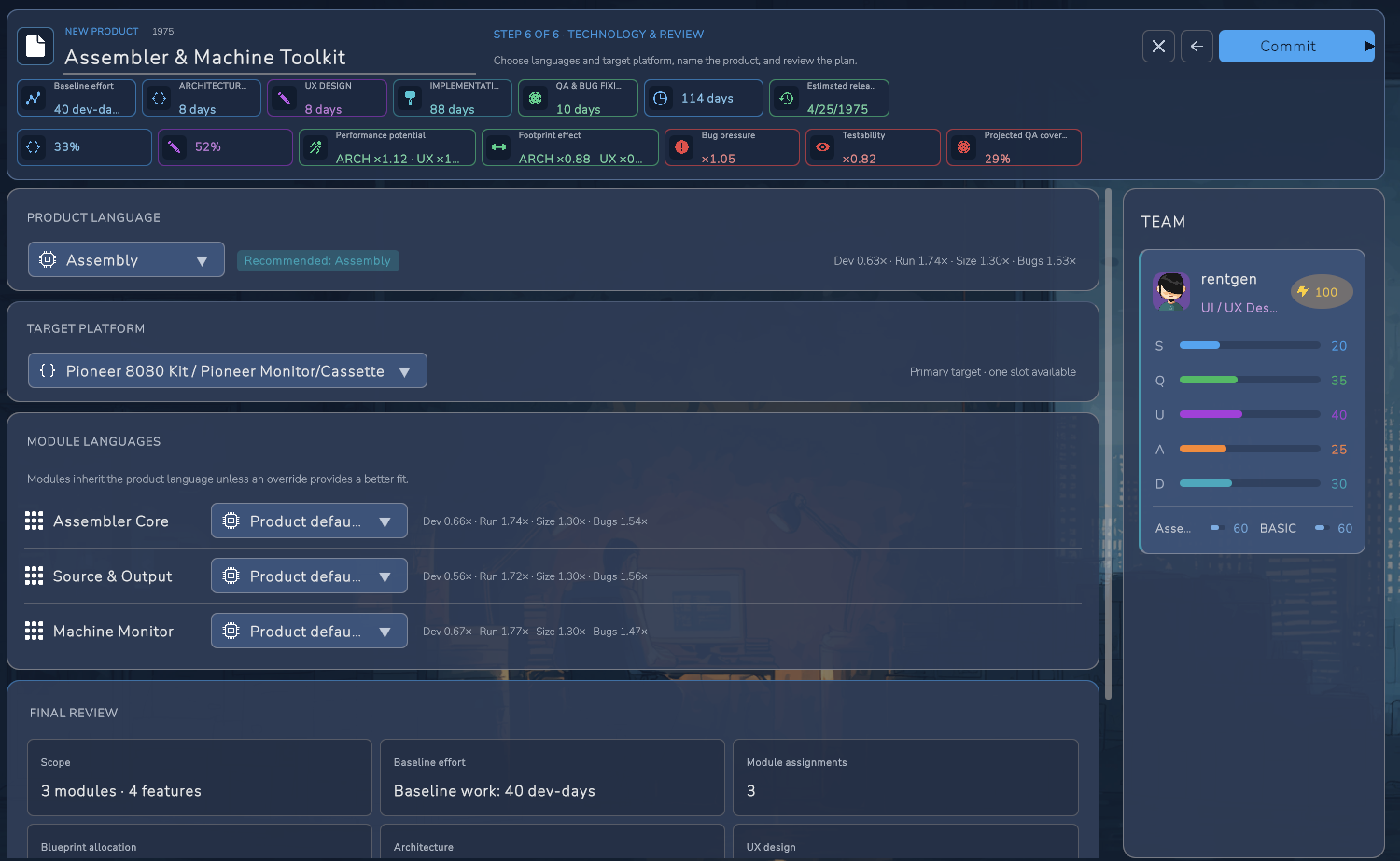The image size is (1400, 861).
Task: Click rentgen's energy 100 lightning badge
Action: (1322, 292)
